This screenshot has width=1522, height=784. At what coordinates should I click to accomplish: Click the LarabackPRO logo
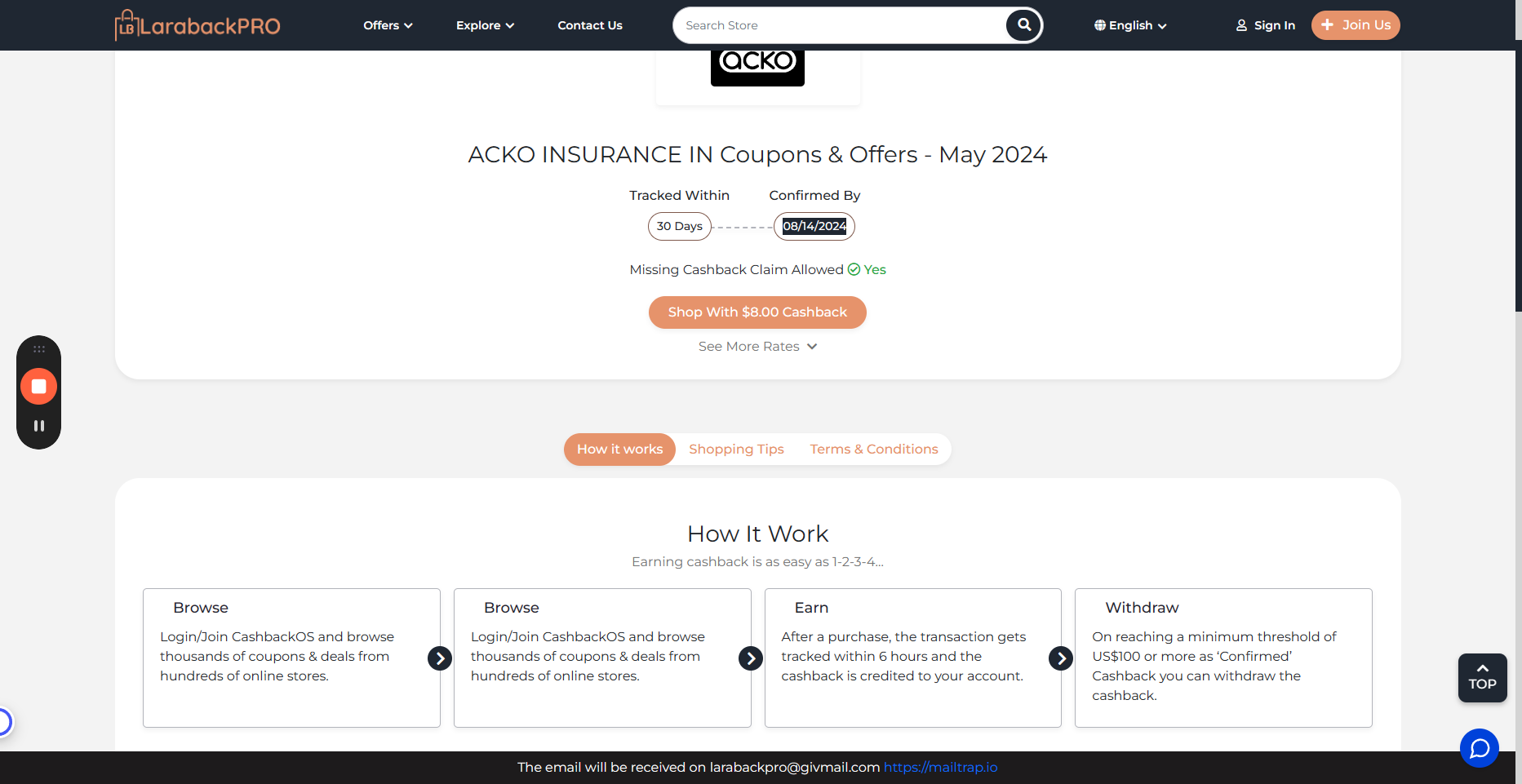click(197, 25)
